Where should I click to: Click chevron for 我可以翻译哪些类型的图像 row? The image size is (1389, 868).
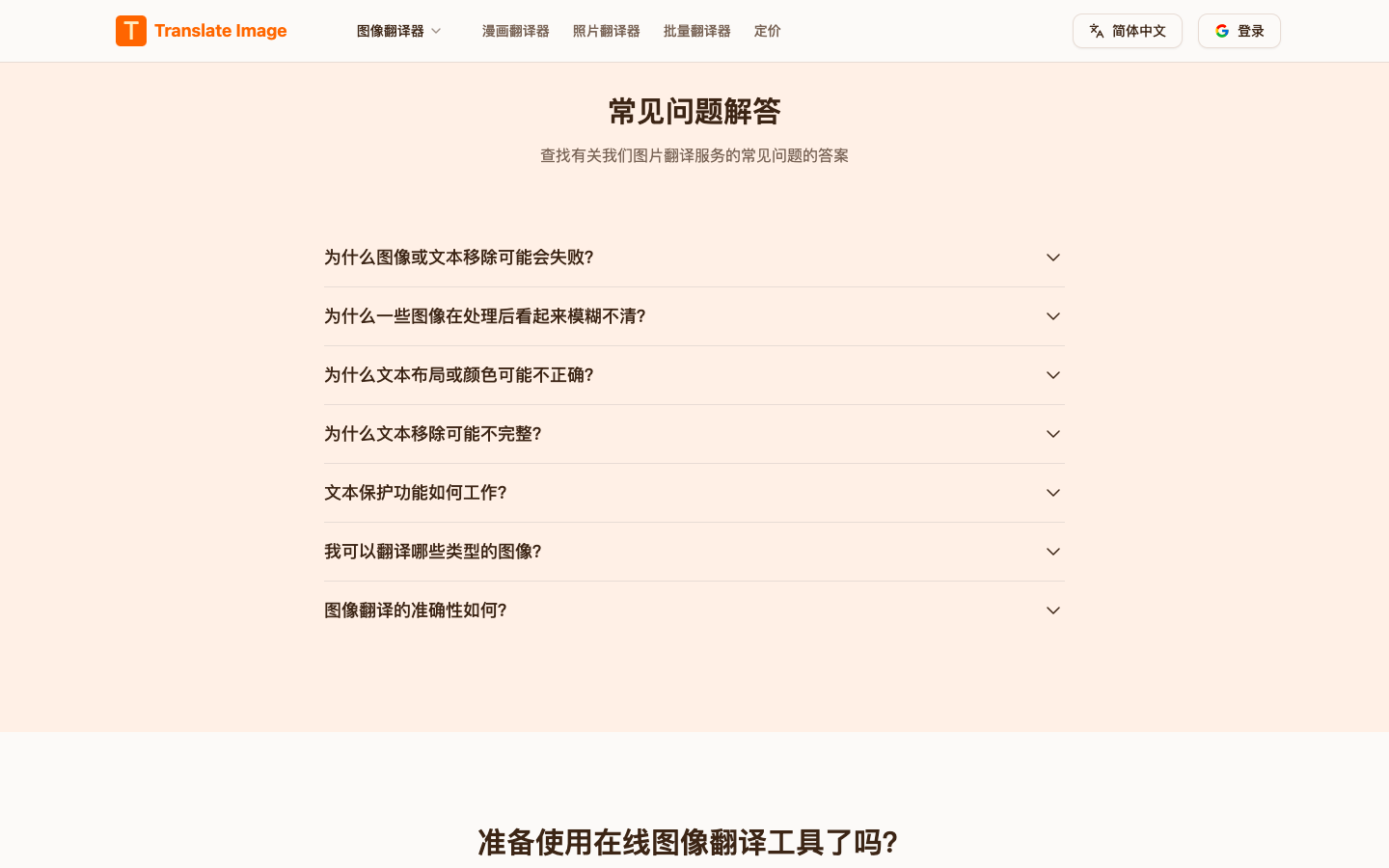[x=1053, y=552]
